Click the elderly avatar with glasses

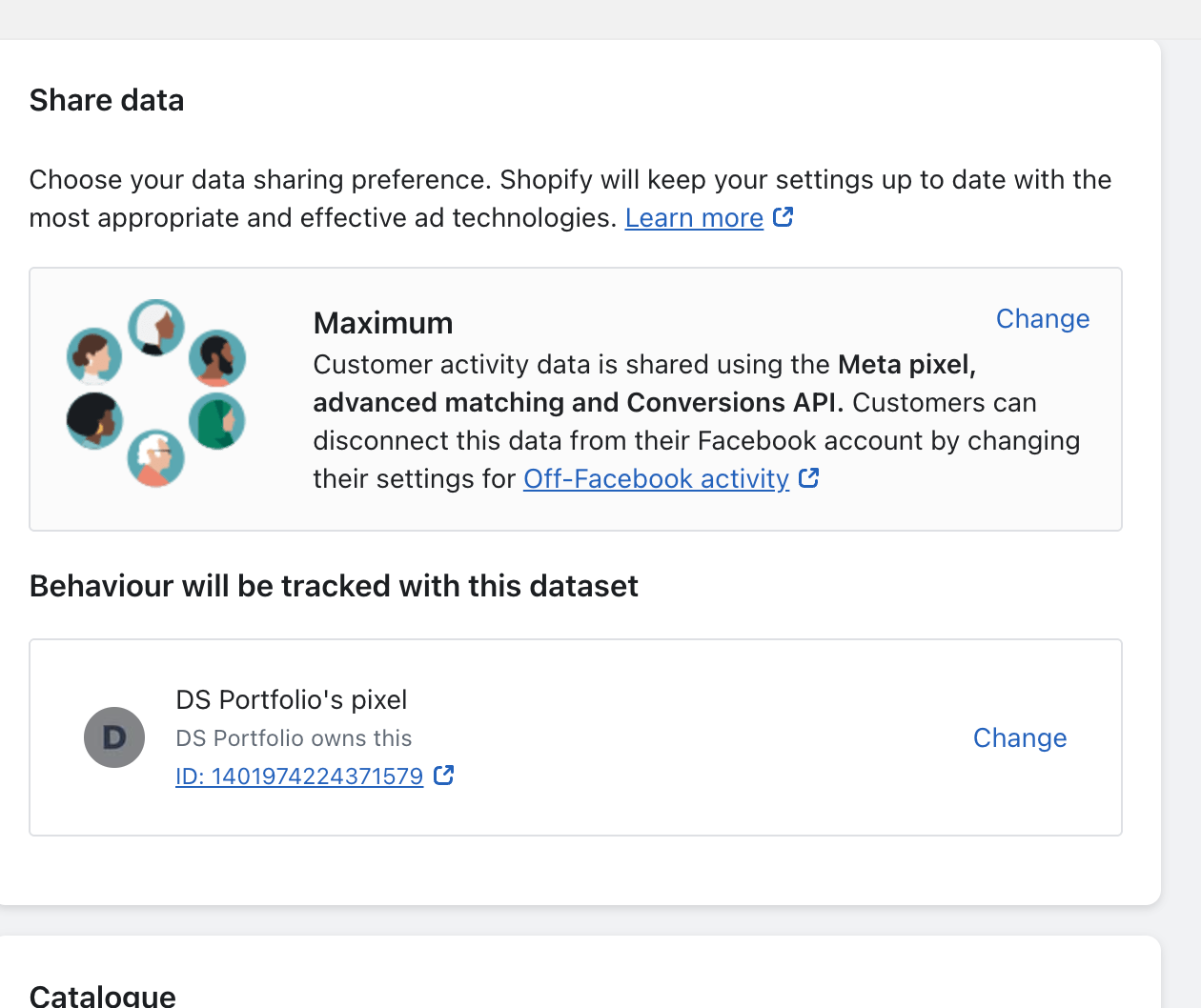[x=155, y=457]
